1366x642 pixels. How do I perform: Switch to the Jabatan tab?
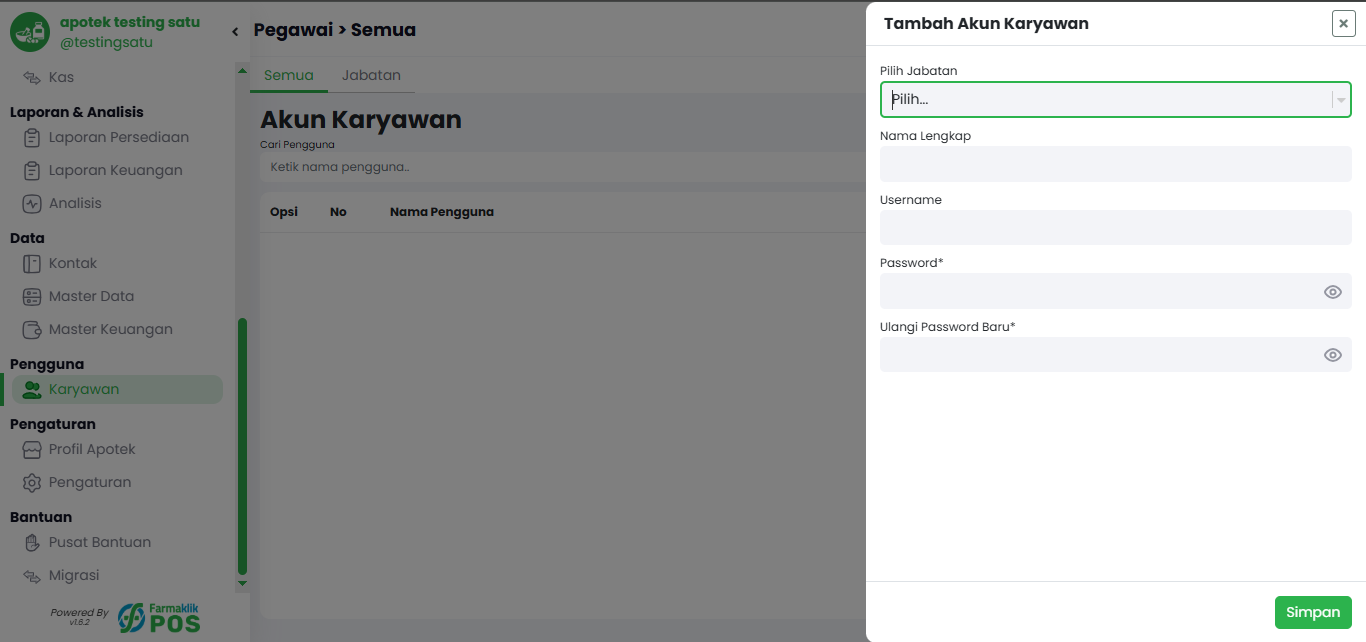coord(371,75)
